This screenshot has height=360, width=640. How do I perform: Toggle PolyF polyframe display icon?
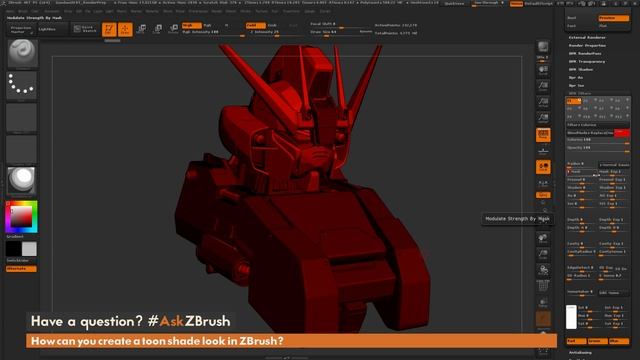pyautogui.click(x=543, y=287)
